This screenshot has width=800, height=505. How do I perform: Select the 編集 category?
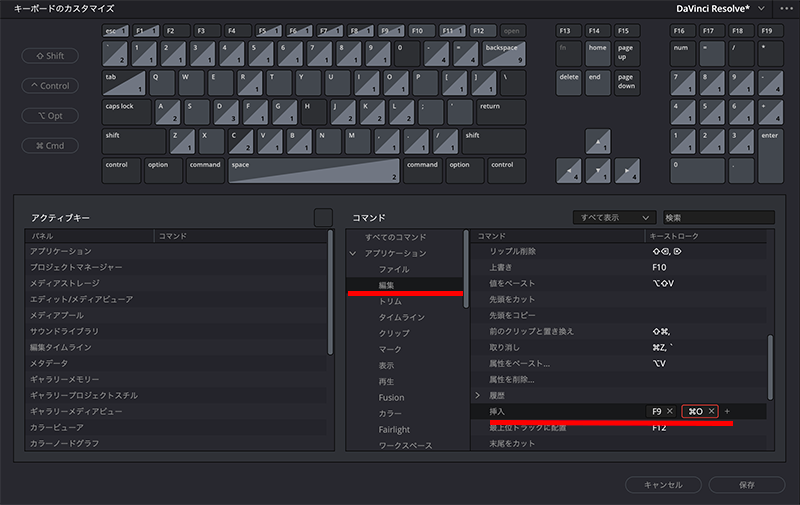tap(386, 285)
